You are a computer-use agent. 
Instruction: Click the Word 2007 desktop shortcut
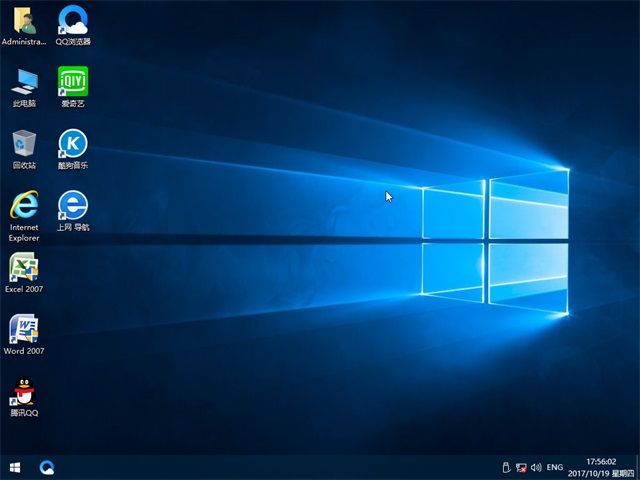24,330
